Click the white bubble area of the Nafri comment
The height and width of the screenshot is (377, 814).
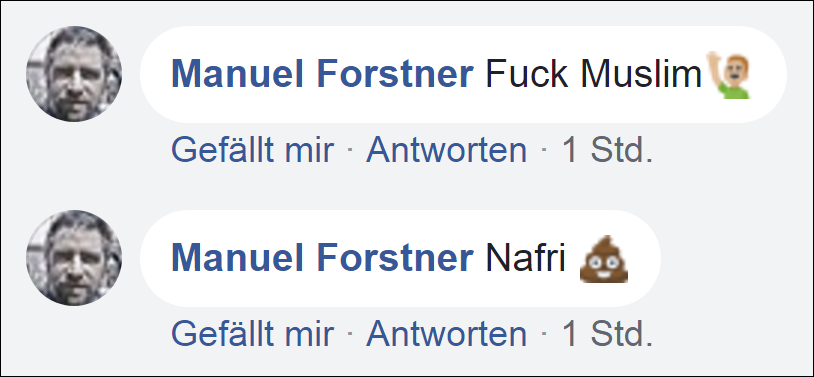pos(400,258)
